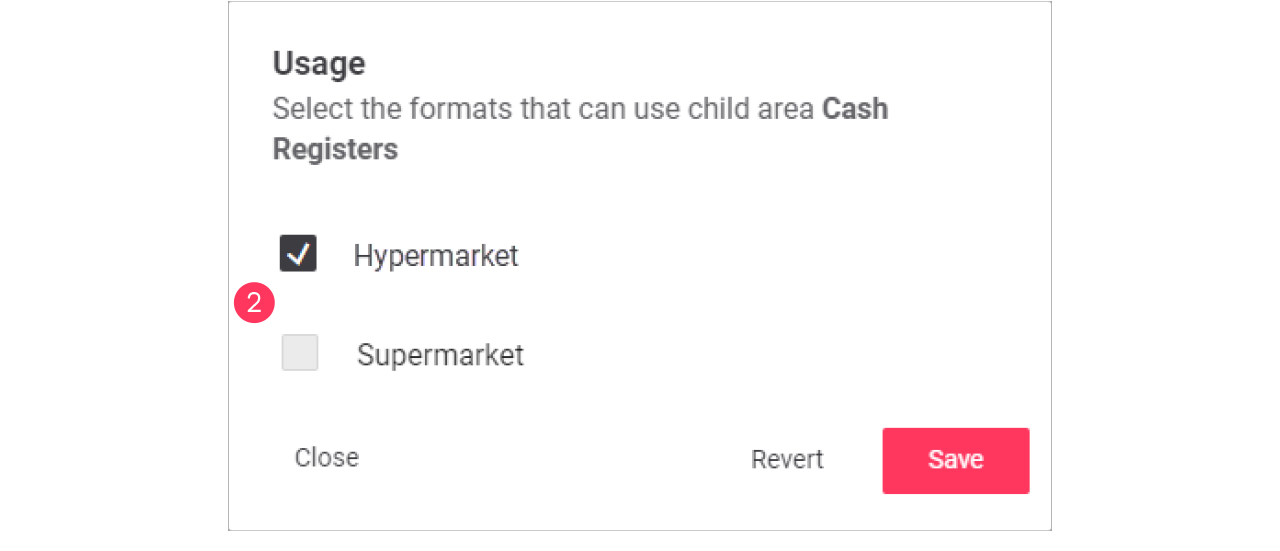Click the Usage heading
Image resolution: width=1280 pixels, height=551 pixels.
[x=319, y=64]
